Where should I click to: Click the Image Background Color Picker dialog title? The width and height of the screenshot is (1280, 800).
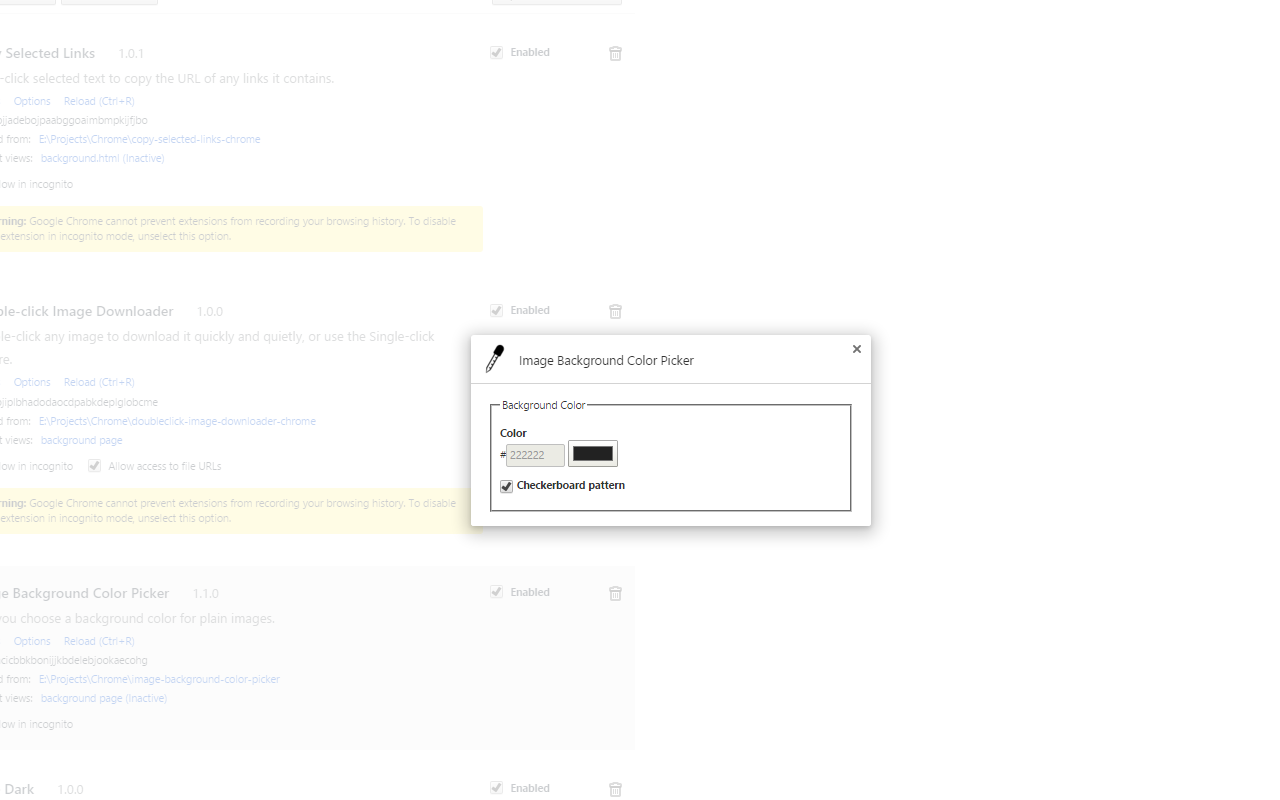[606, 360]
